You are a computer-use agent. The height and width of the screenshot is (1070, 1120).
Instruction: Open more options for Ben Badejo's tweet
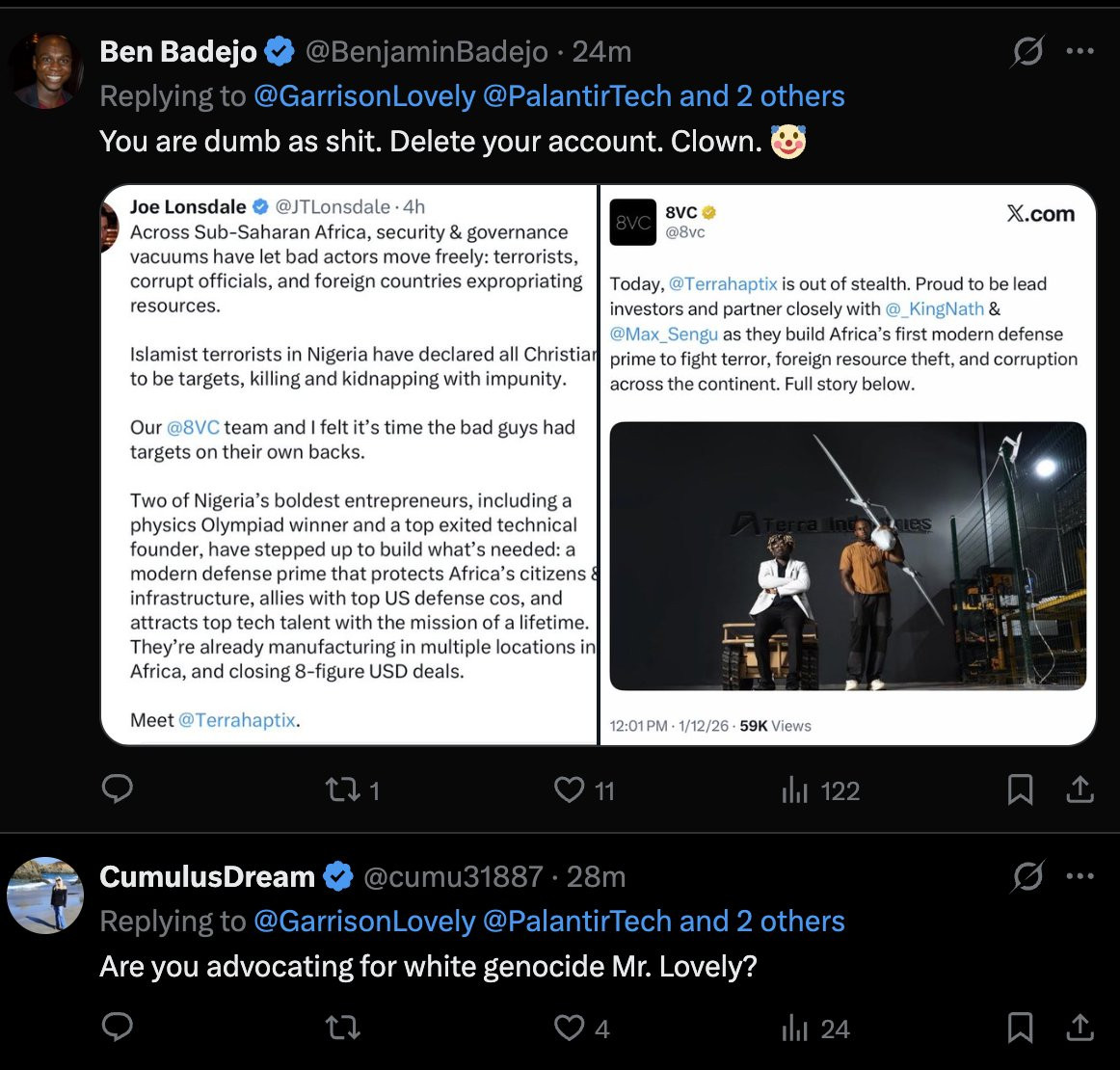click(1080, 51)
